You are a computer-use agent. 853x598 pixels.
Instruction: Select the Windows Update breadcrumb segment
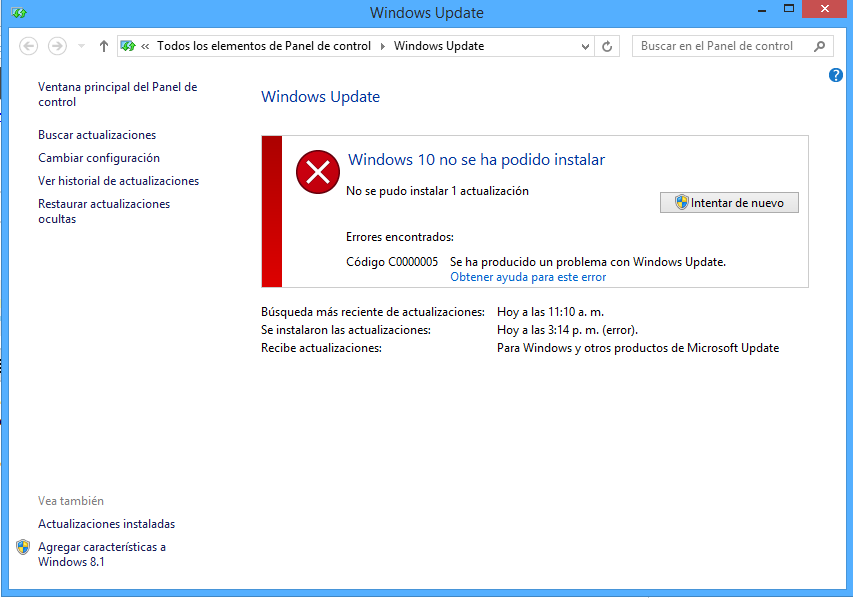pyautogui.click(x=439, y=46)
